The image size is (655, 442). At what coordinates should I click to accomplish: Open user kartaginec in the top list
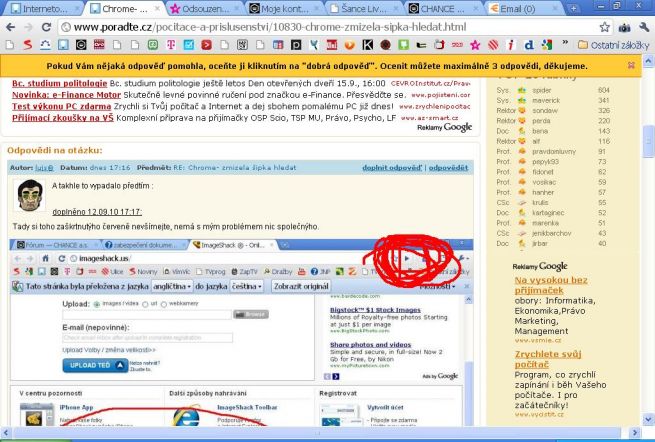[548, 213]
